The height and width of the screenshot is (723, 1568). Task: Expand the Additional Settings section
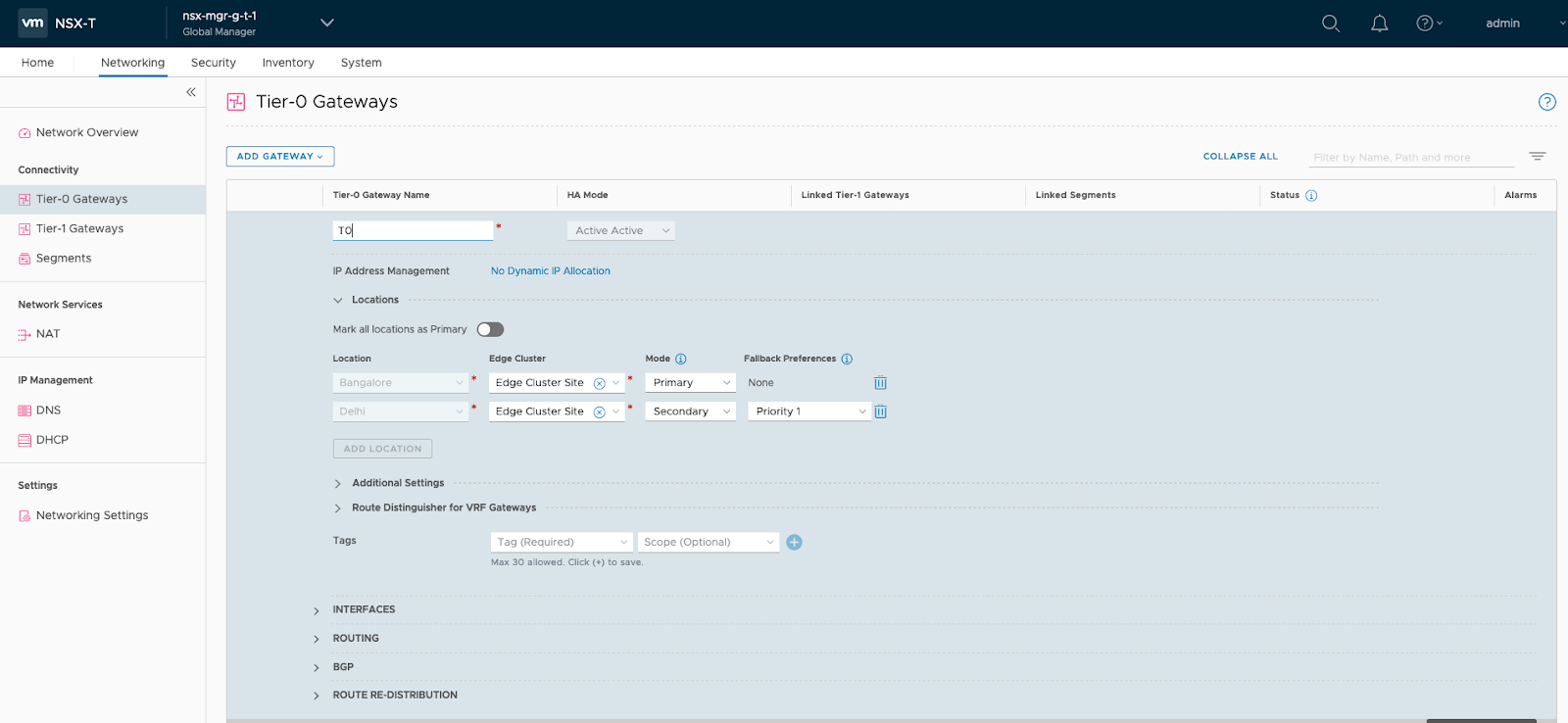pos(397,483)
